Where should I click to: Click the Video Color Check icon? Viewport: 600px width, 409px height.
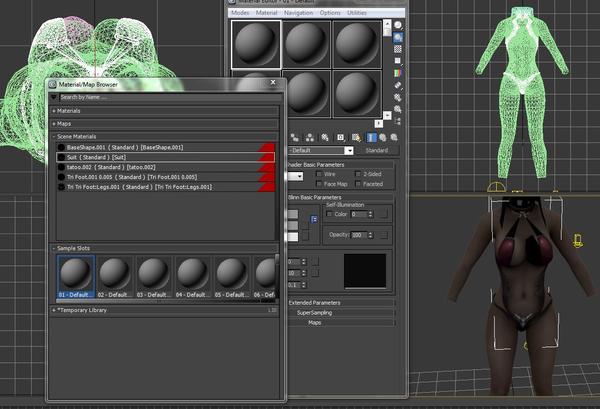[398, 73]
